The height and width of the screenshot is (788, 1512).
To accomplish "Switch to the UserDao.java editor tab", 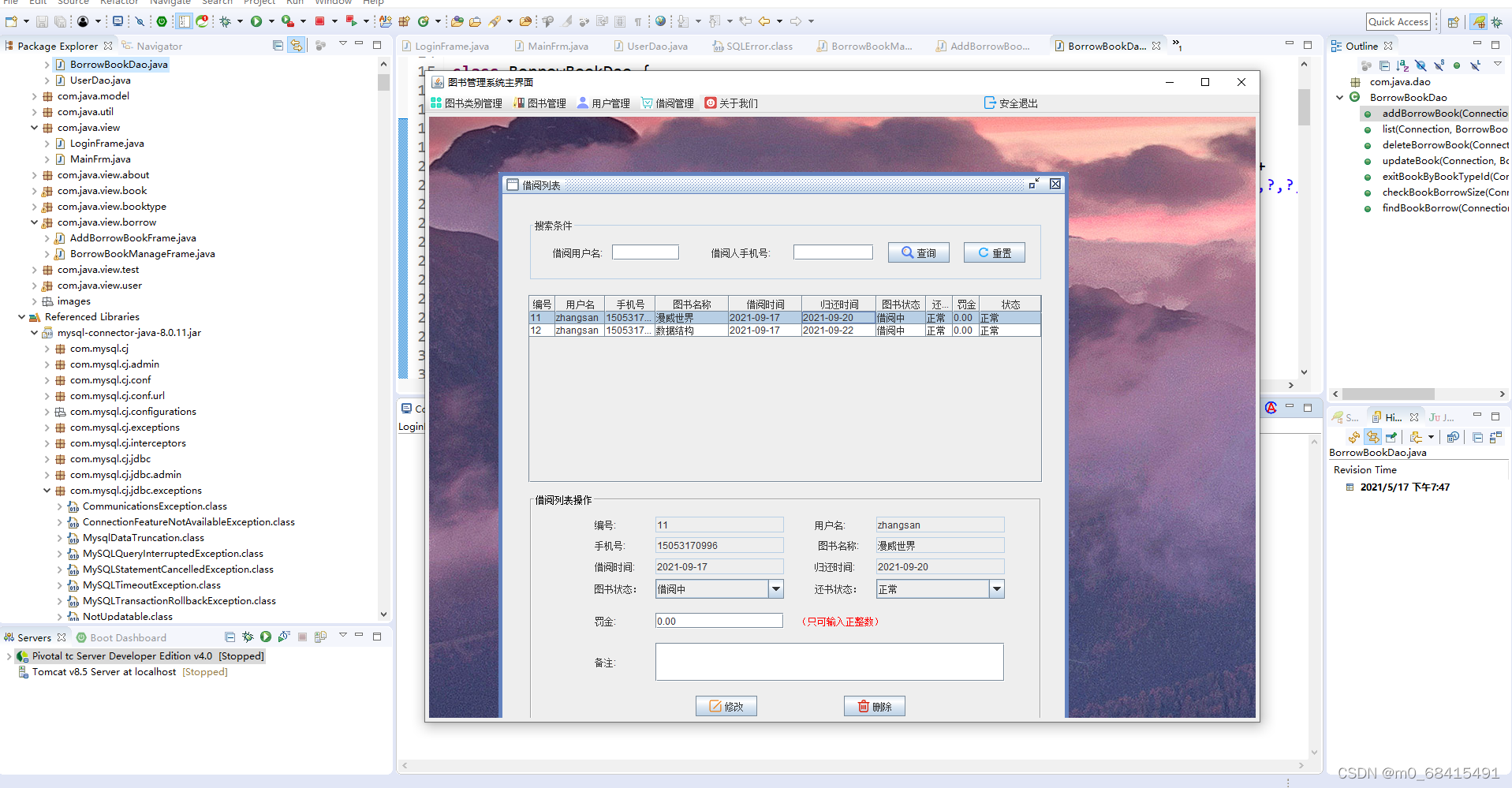I will pyautogui.click(x=651, y=46).
